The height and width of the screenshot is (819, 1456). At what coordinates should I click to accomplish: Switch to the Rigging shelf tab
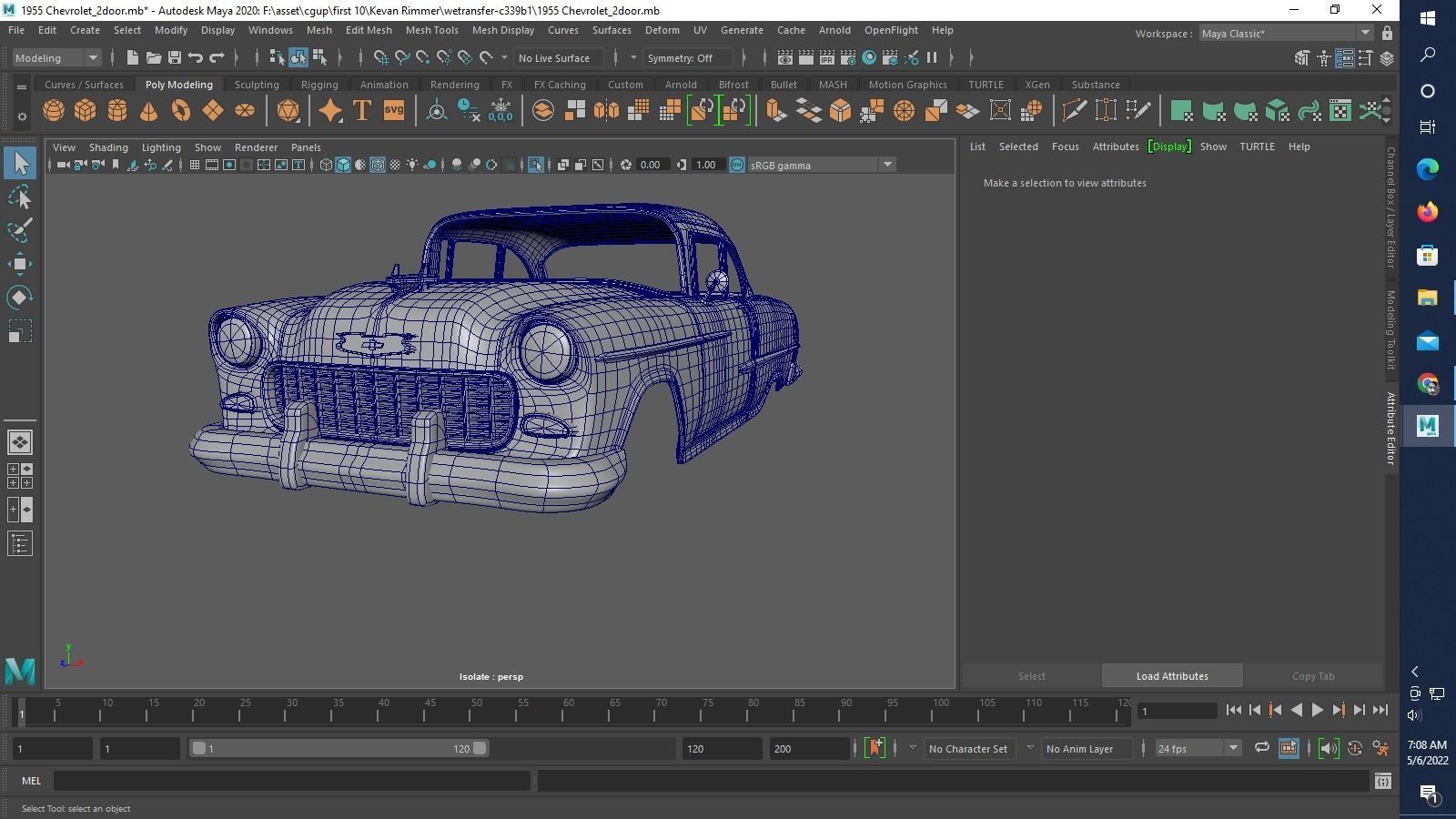pyautogui.click(x=319, y=85)
